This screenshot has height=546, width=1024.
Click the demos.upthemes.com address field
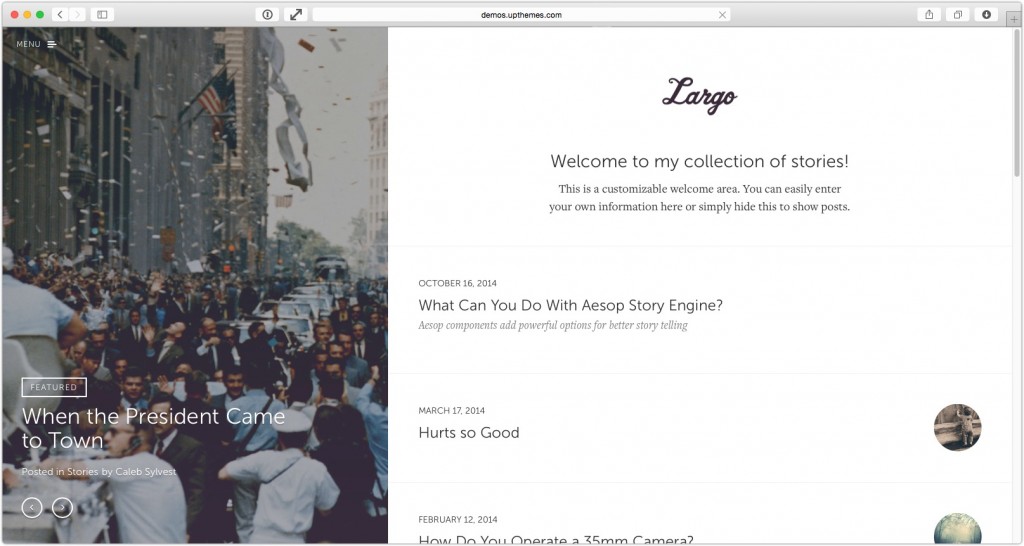521,14
